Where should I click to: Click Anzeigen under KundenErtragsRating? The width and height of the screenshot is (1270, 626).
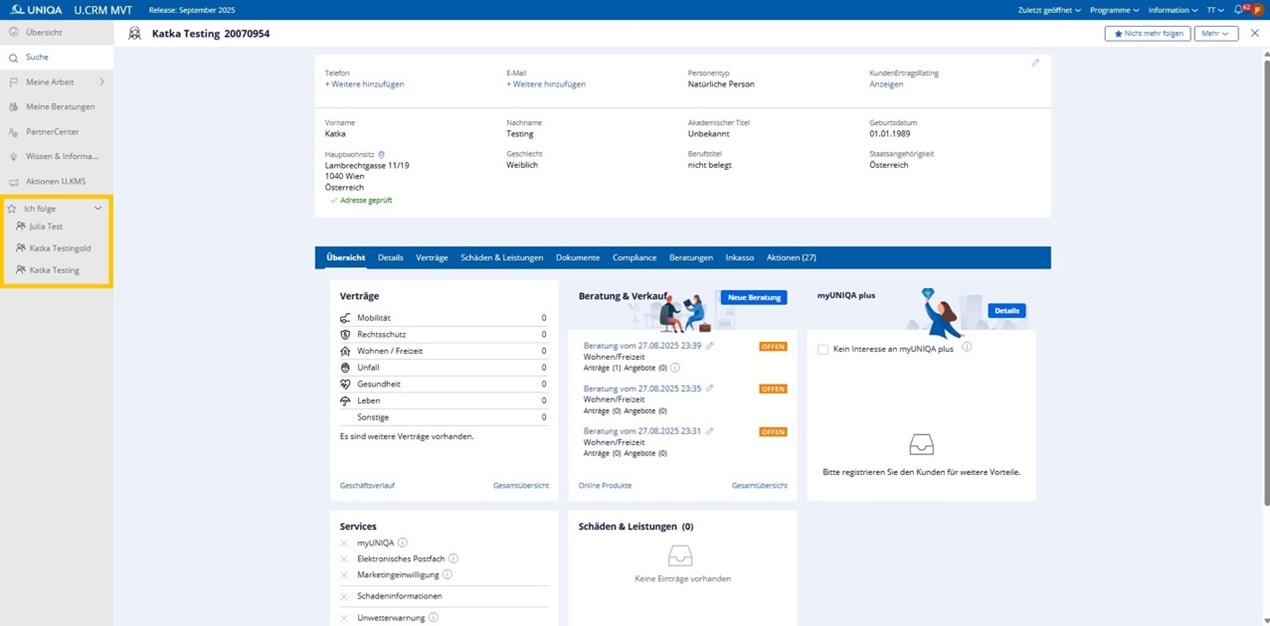coord(886,84)
